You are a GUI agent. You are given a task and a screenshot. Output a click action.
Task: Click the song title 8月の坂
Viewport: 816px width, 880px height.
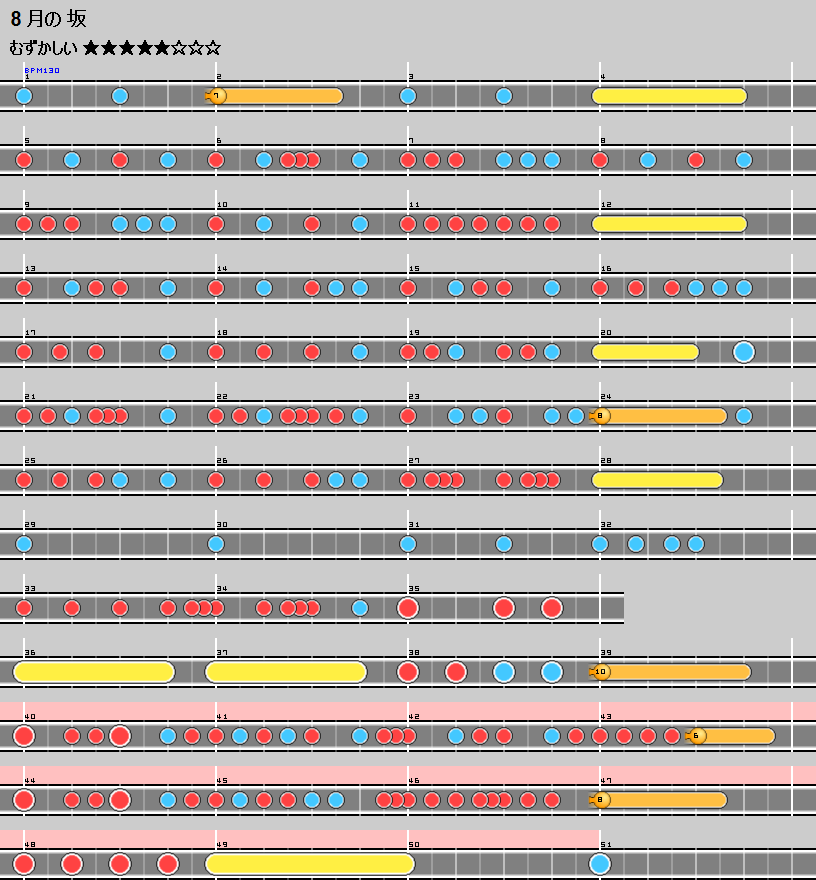(x=48, y=20)
